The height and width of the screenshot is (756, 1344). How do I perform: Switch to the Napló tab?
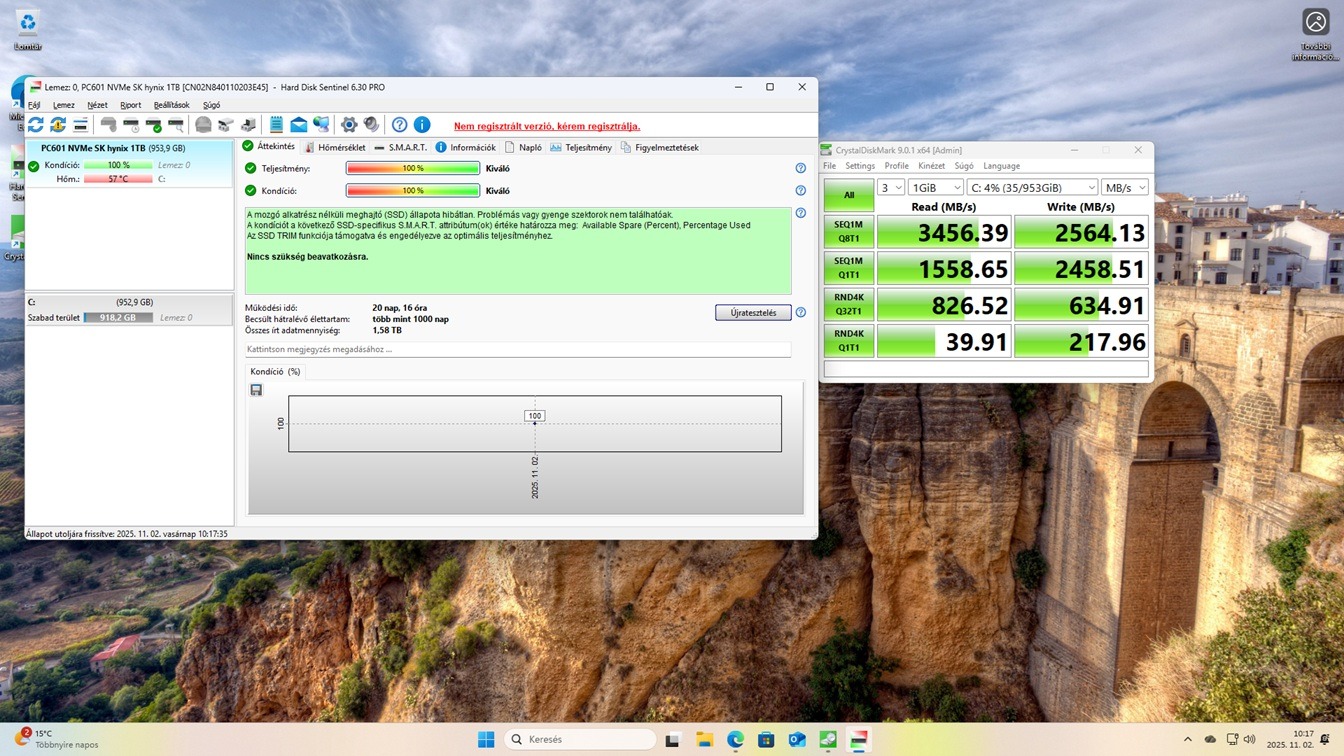[x=523, y=147]
